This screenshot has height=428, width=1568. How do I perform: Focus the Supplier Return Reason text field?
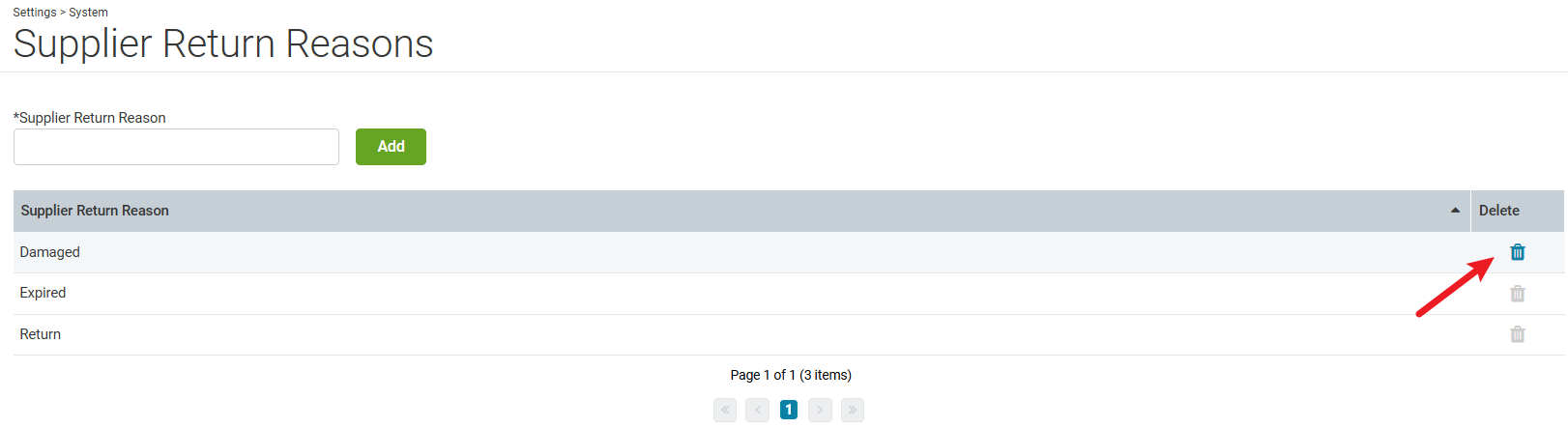point(176,147)
